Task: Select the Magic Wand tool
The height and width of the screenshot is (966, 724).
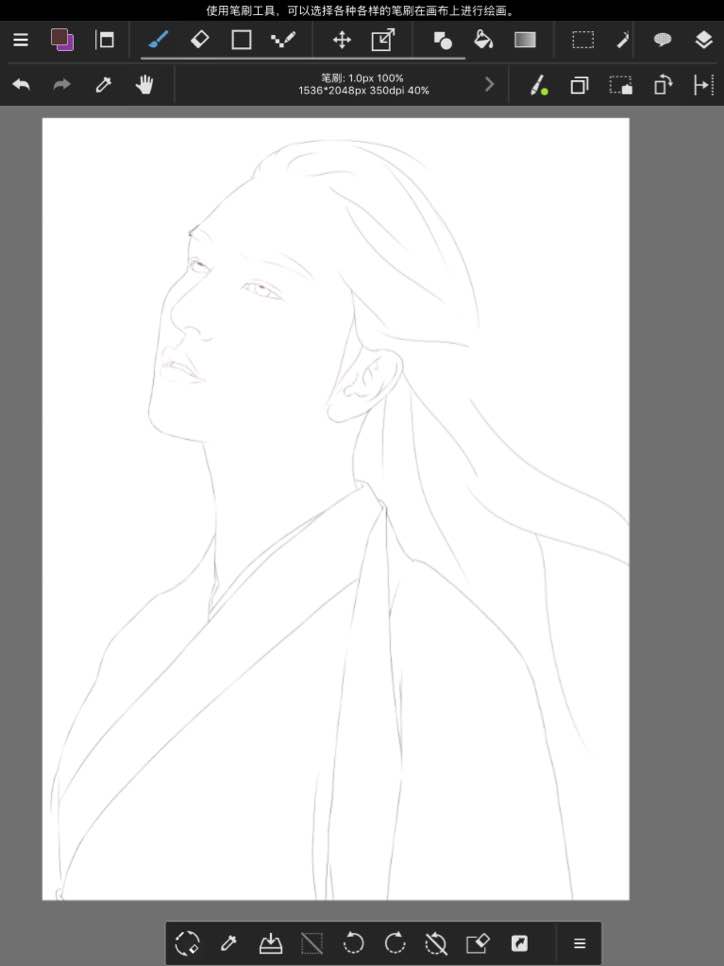Action: tap(623, 40)
